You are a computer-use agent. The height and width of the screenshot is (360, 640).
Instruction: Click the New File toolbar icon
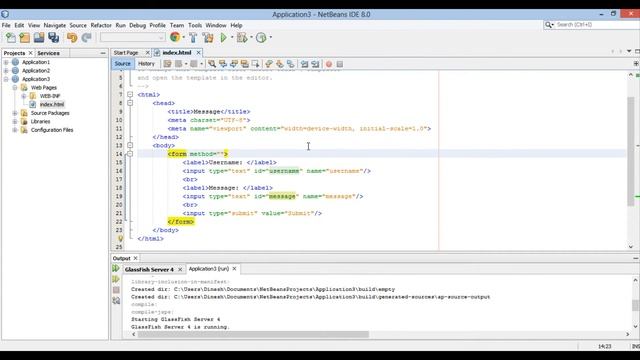click(x=11, y=38)
